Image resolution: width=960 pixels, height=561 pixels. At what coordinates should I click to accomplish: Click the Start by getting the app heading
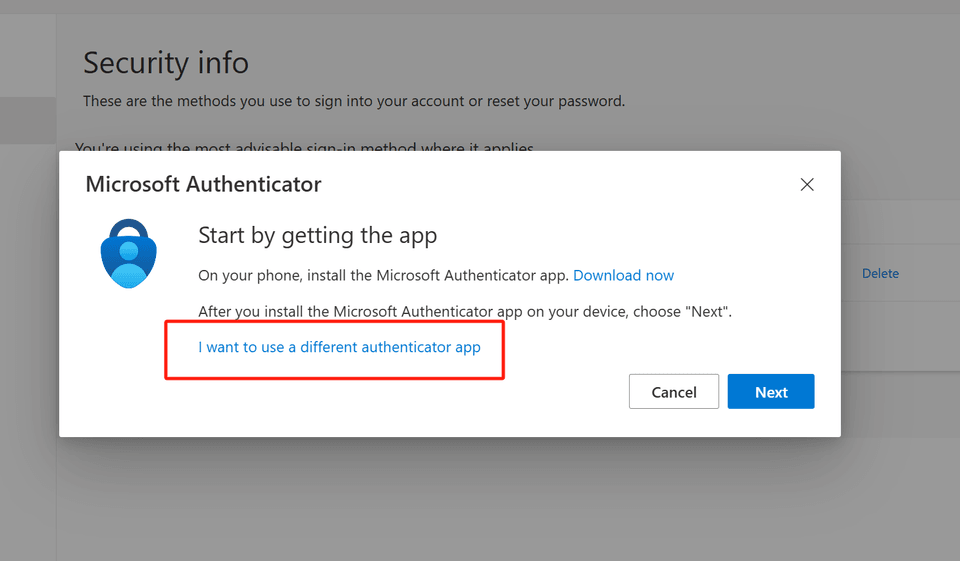point(317,235)
